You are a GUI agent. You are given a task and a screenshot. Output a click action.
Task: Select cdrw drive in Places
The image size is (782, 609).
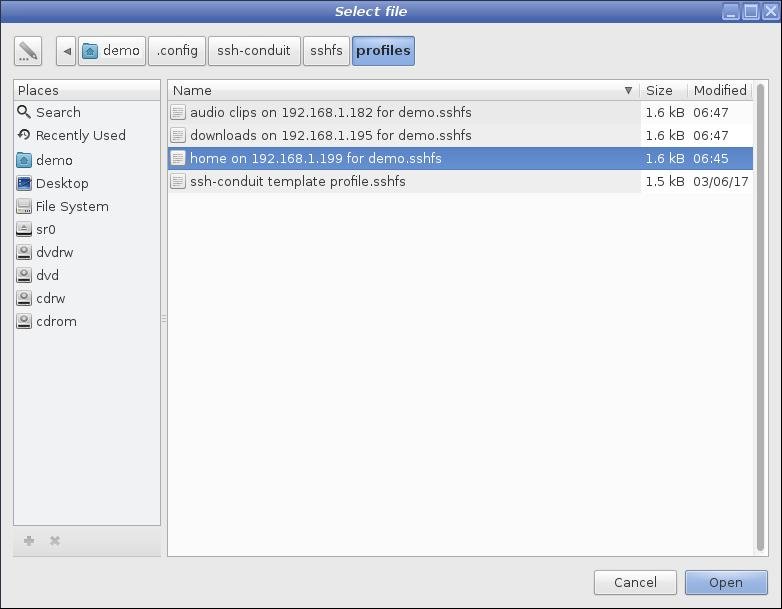(x=87, y=298)
